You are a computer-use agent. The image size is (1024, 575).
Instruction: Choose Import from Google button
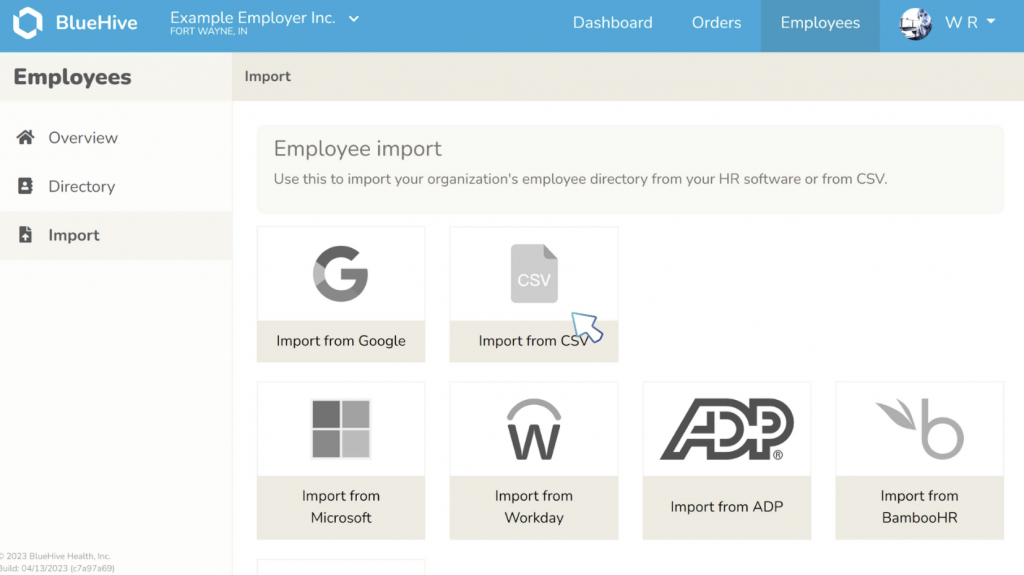pyautogui.click(x=341, y=341)
